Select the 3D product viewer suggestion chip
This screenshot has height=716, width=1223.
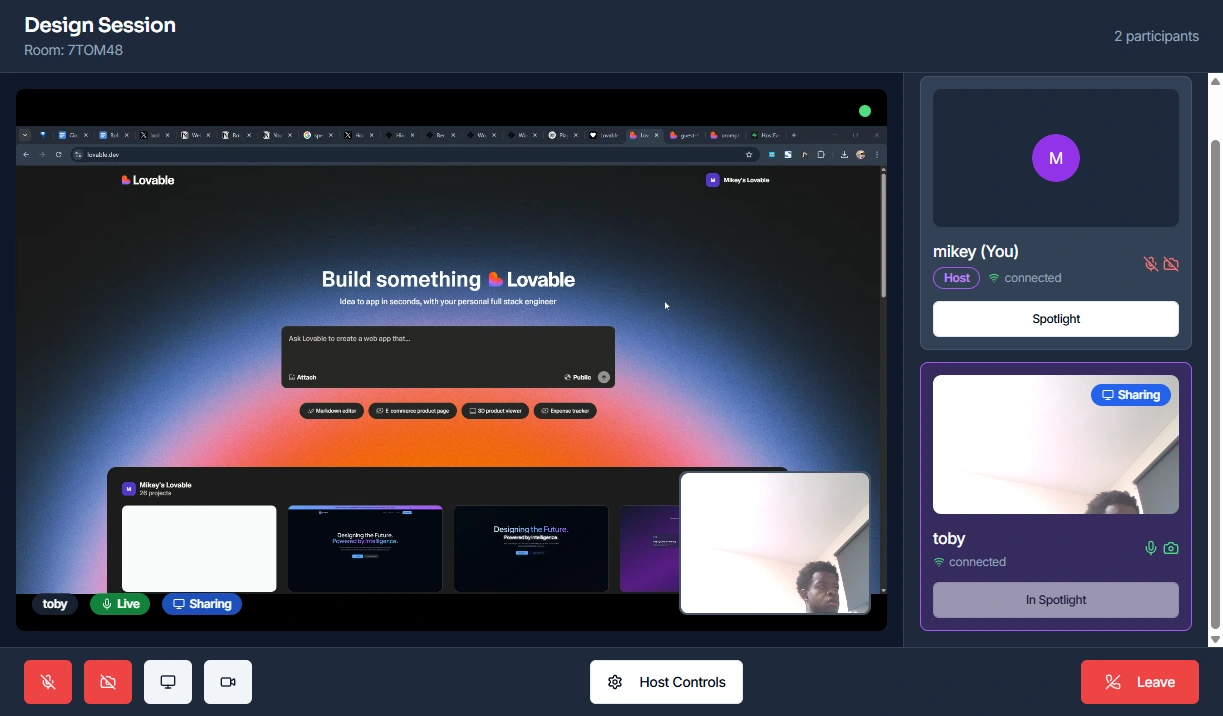pos(495,411)
